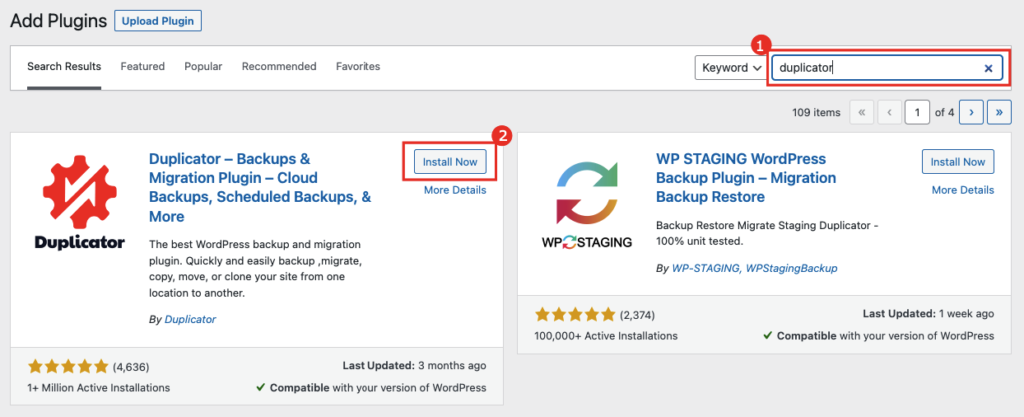
Task: Open the Duplicator author link
Action: [x=190, y=319]
